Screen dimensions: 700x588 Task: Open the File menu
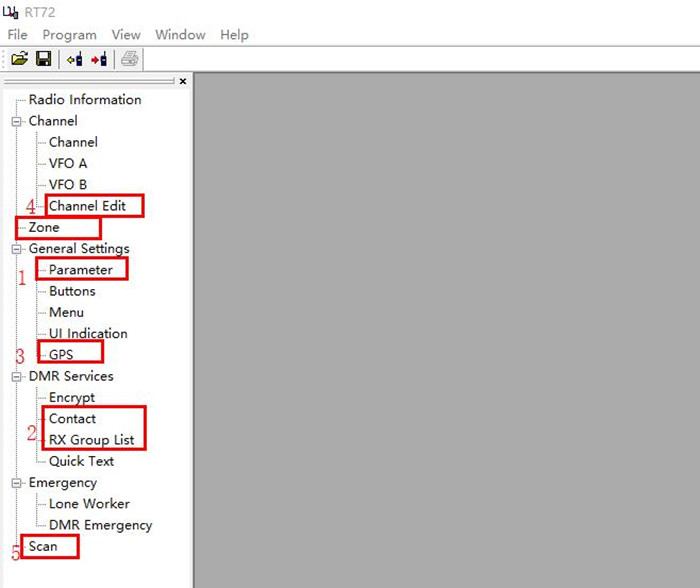pos(17,35)
